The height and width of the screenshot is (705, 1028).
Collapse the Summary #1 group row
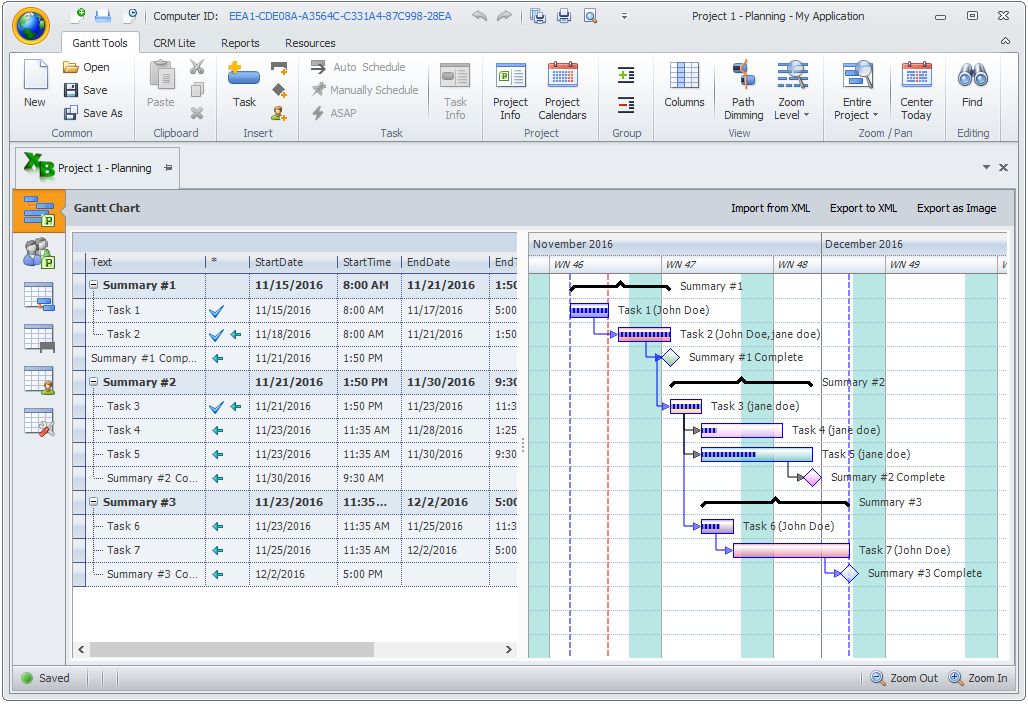pyautogui.click(x=92, y=285)
